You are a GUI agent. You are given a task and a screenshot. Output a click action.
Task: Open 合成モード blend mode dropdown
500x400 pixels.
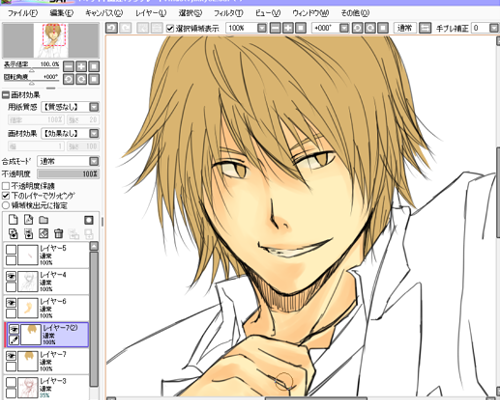[94, 161]
